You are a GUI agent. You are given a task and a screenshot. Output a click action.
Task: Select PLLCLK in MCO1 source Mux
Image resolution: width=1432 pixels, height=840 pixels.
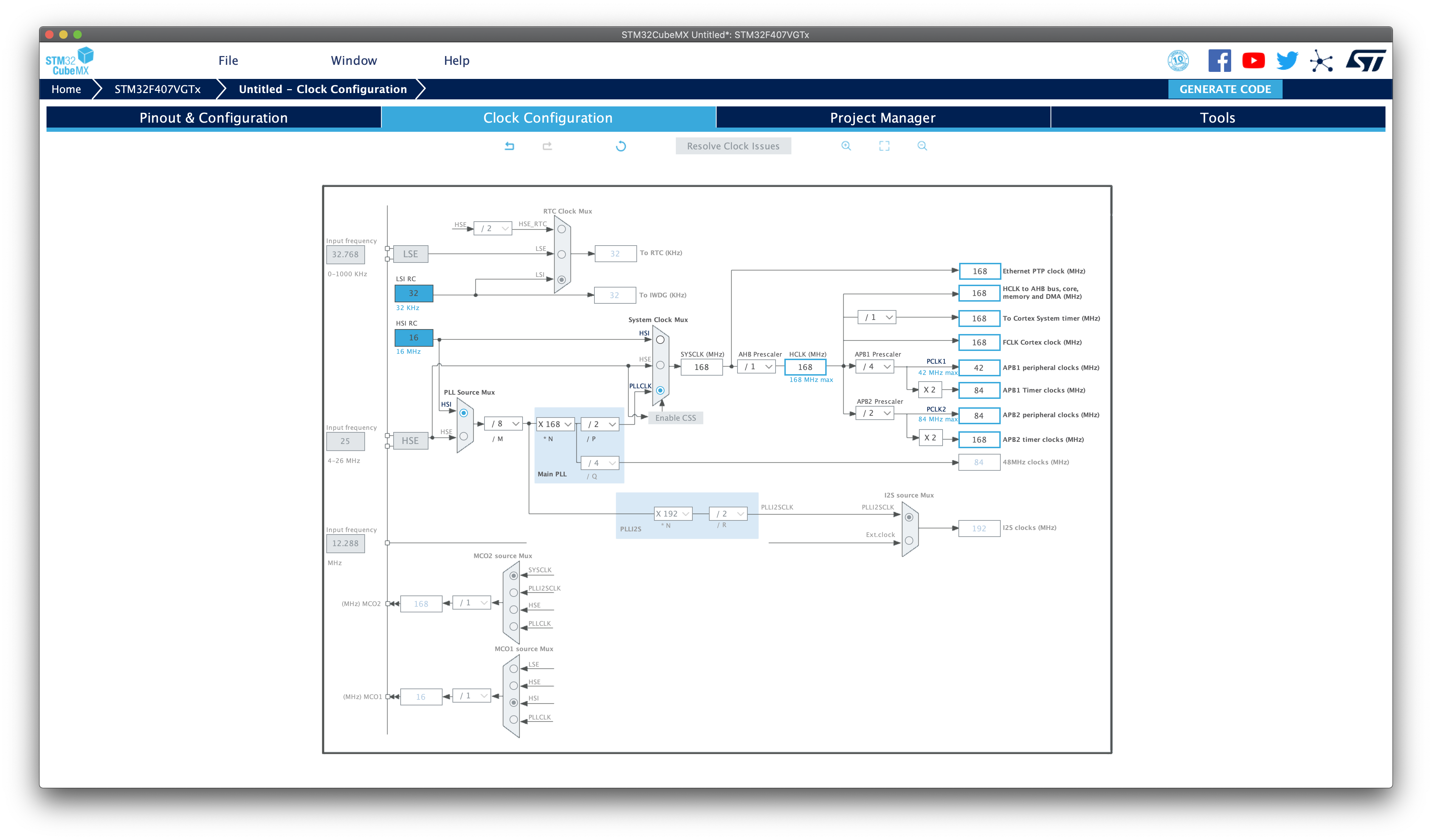pyautogui.click(x=514, y=719)
